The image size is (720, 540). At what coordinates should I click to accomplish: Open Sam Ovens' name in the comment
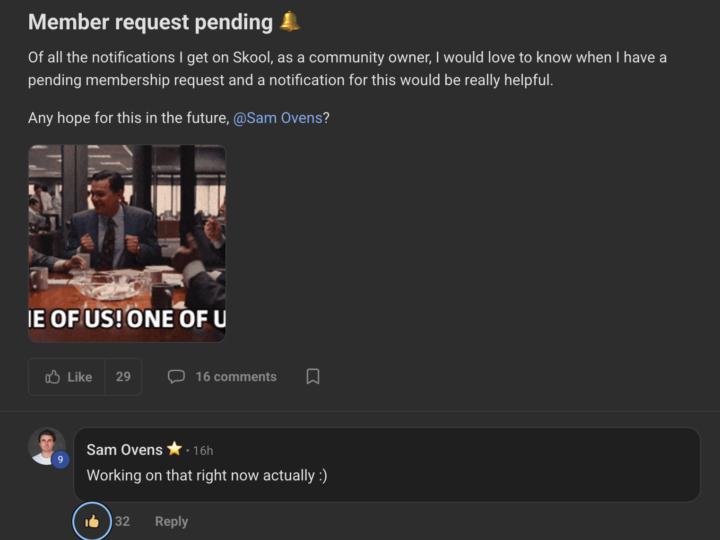(x=124, y=450)
